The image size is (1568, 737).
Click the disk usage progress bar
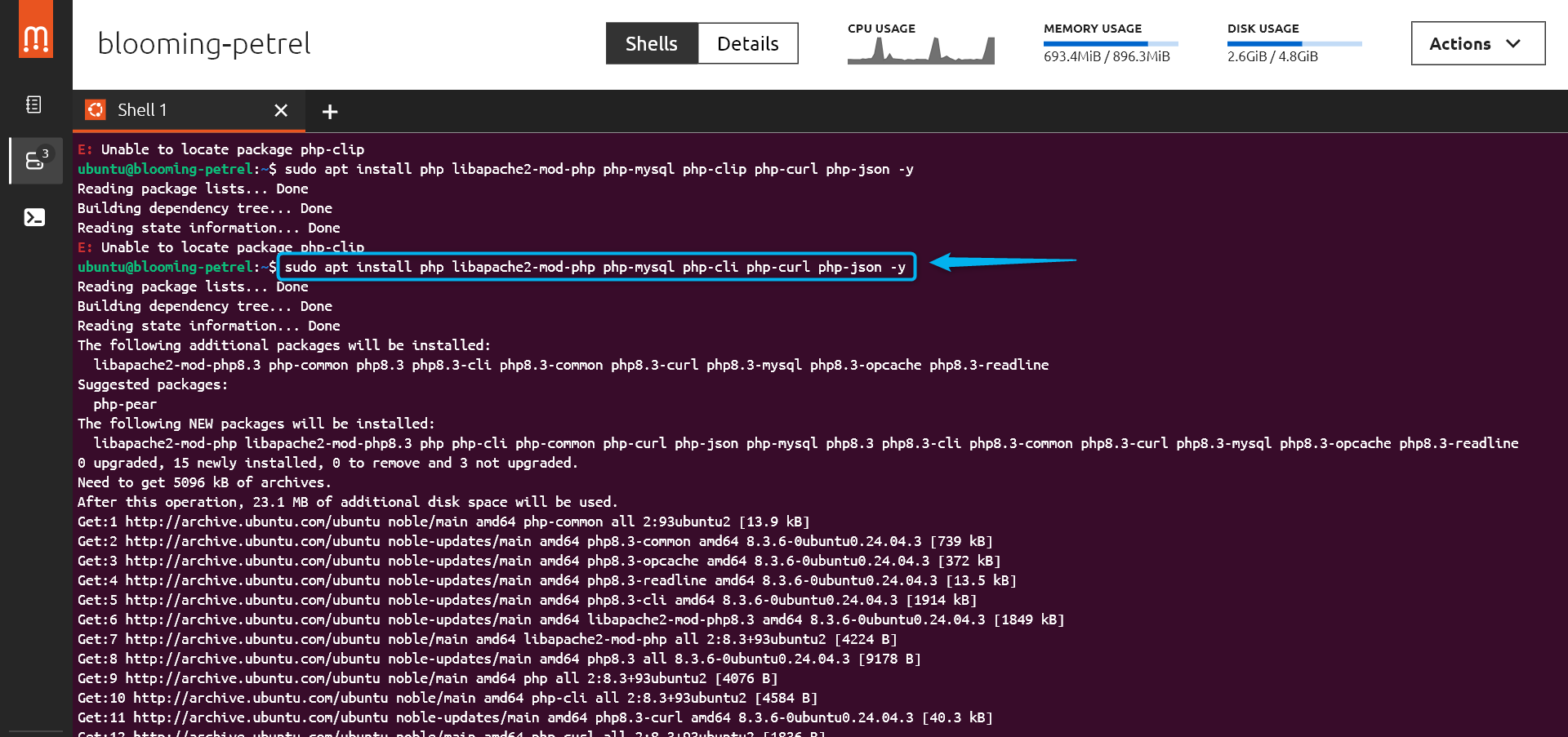click(1294, 43)
